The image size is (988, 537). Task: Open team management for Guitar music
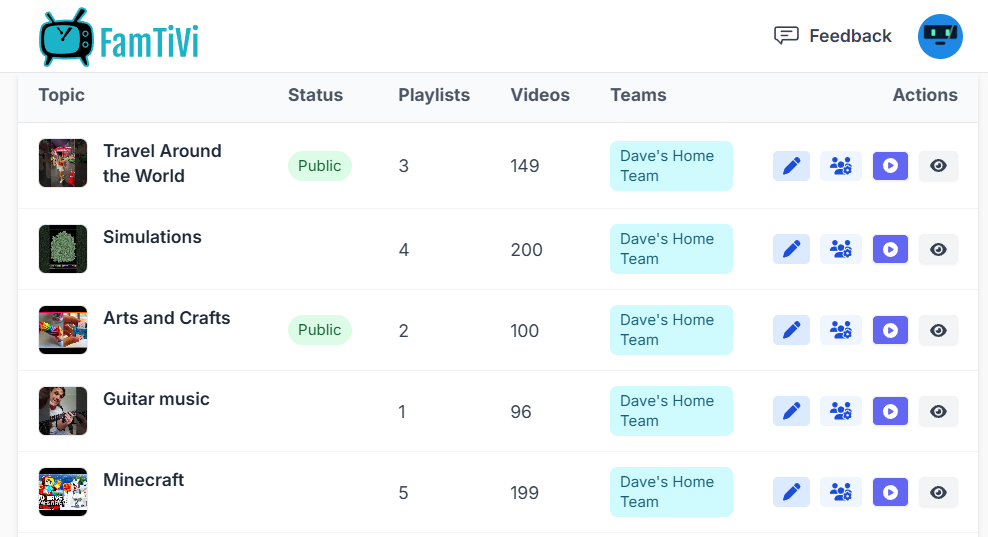tap(841, 411)
